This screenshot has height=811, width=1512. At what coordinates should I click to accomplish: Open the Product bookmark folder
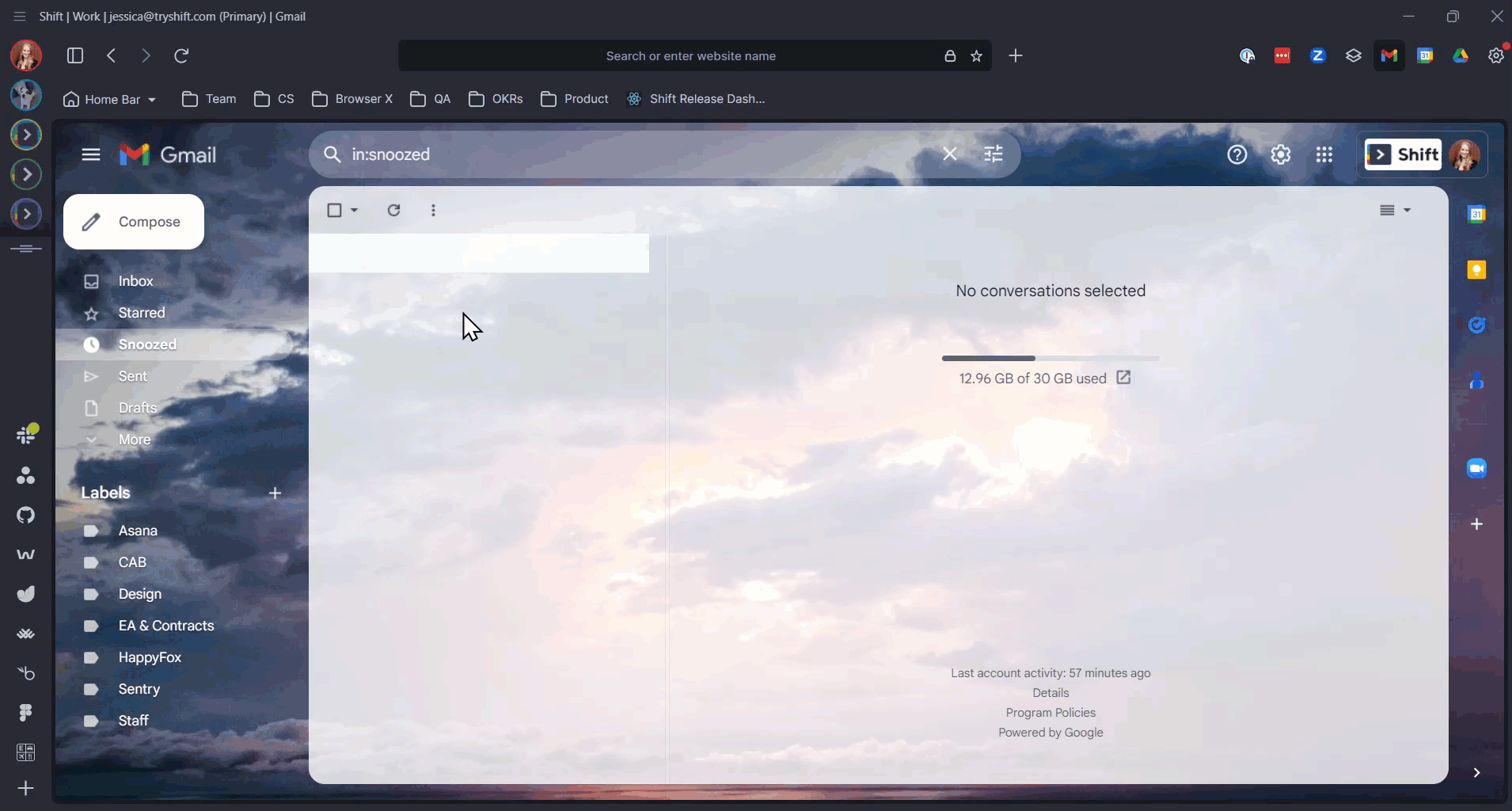(574, 99)
